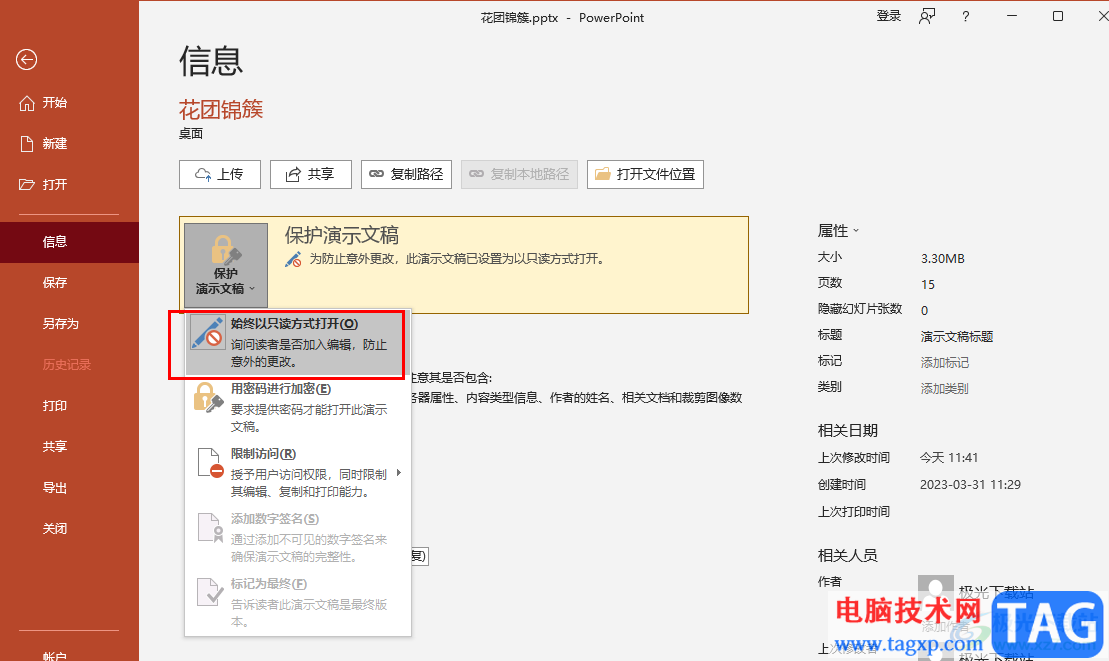The width and height of the screenshot is (1109, 661).
Task: Click the 相关日期 section heading
Action: tap(847, 431)
